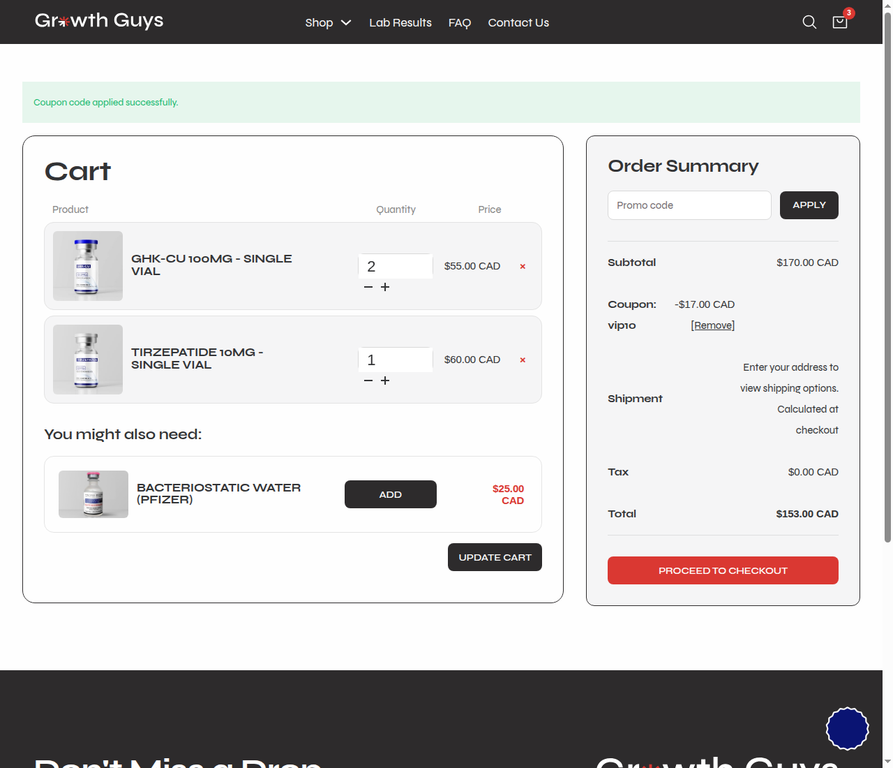The height and width of the screenshot is (768, 893).
Task: Remove Tirzepatide 10MG from cart
Action: [522, 360]
